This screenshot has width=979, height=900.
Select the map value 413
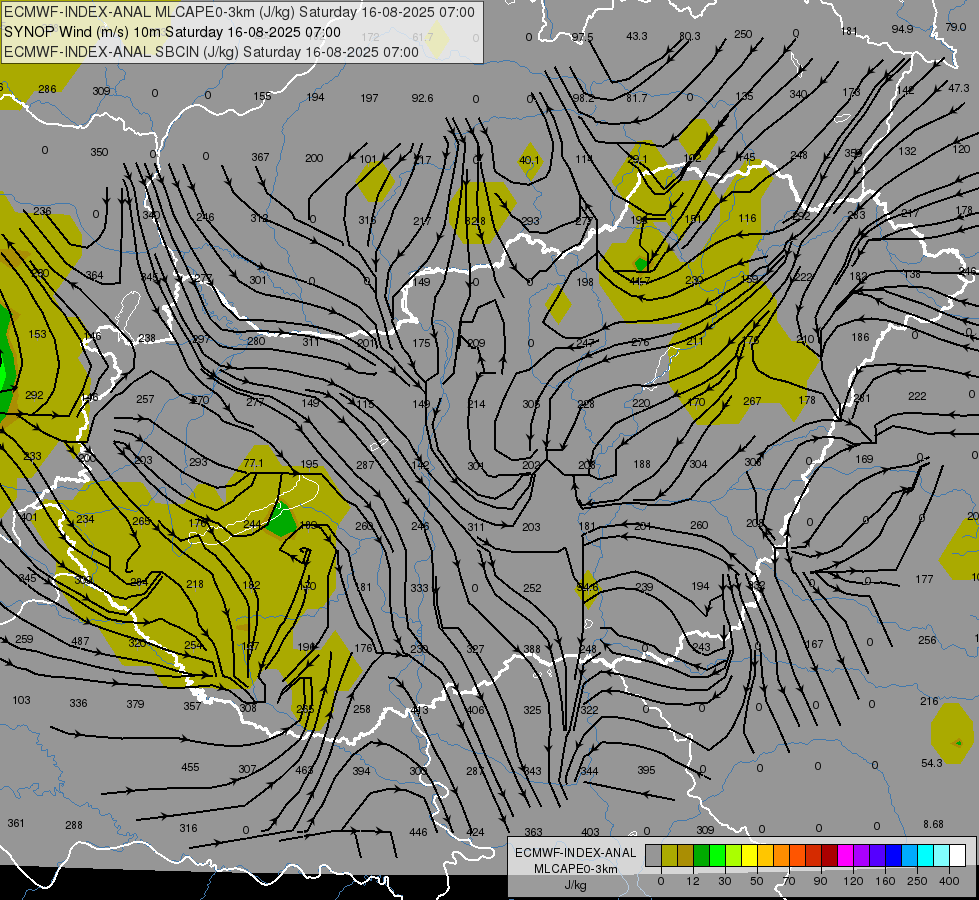[x=420, y=710]
